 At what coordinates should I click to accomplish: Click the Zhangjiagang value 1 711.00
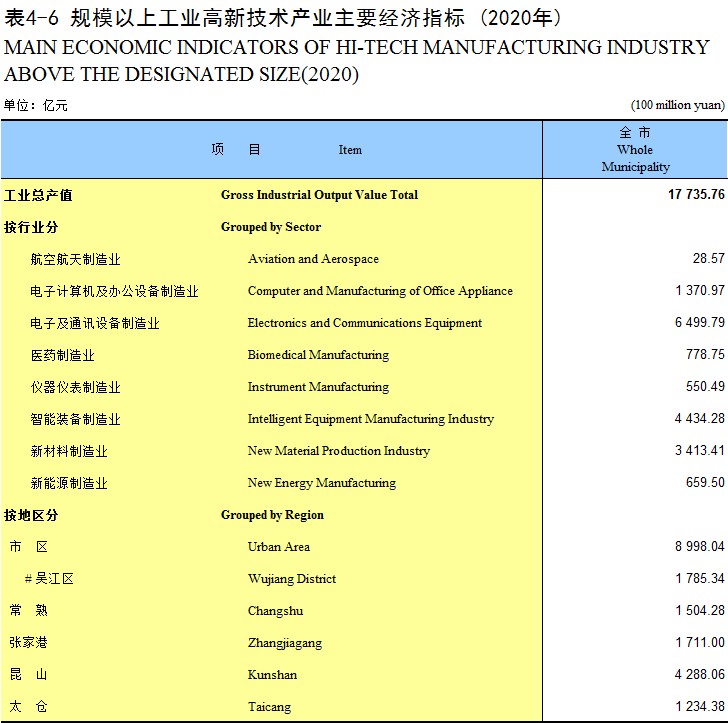point(700,643)
